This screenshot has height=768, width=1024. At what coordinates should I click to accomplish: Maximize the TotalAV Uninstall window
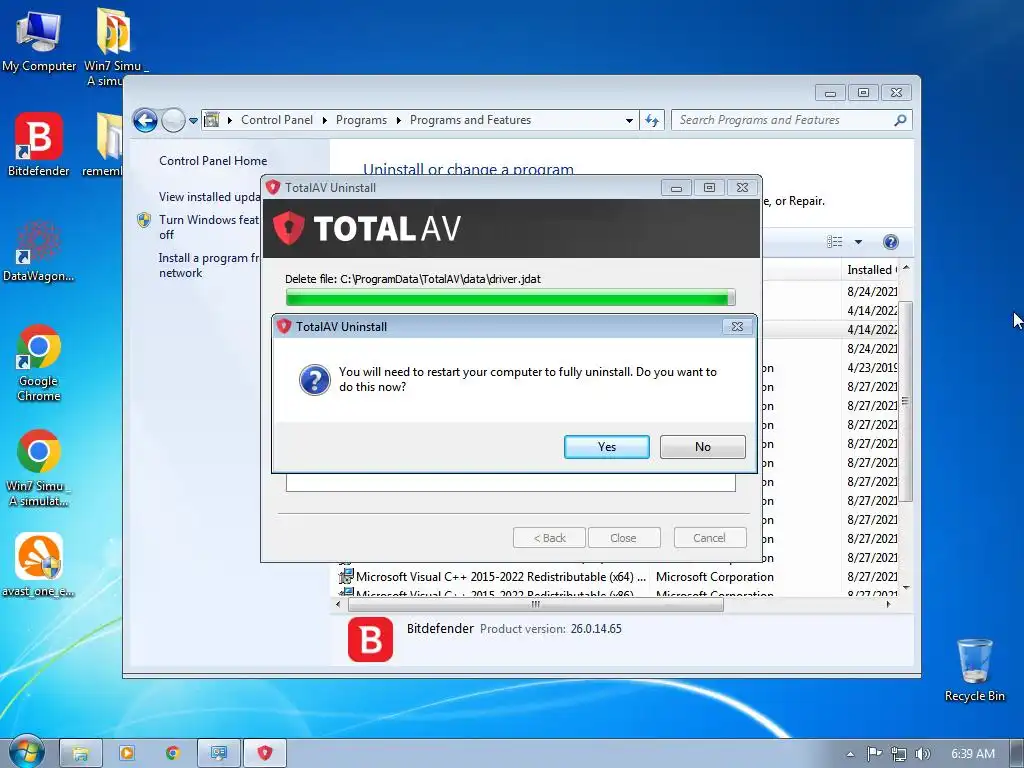pos(709,188)
